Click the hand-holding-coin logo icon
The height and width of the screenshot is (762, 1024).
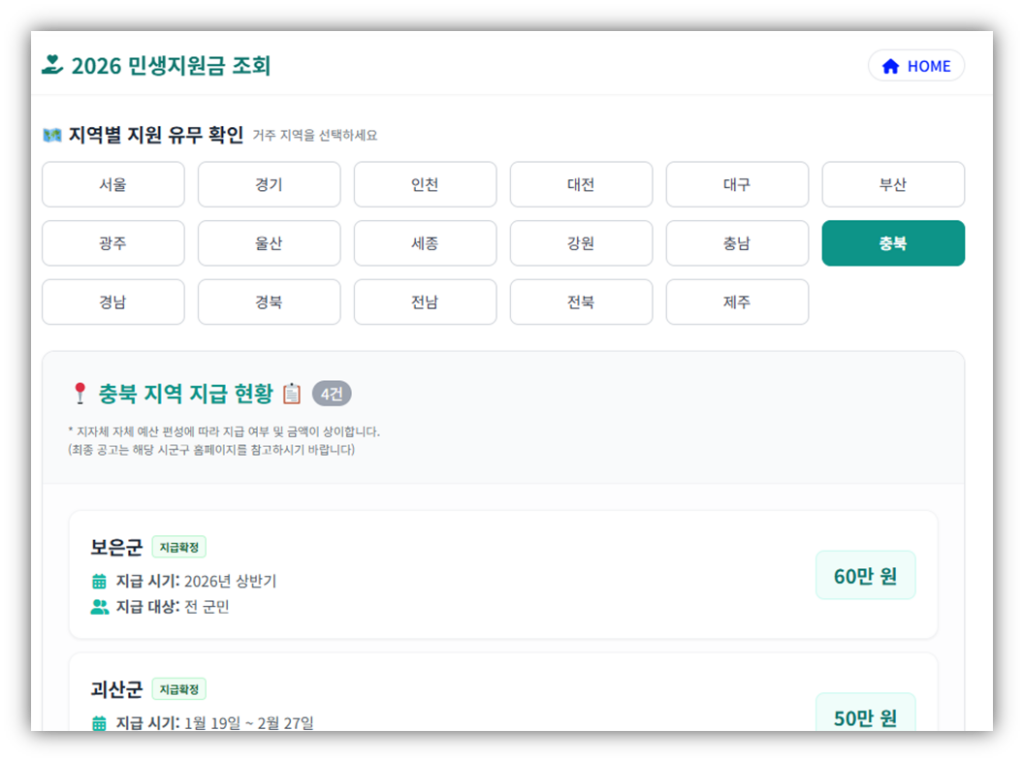tap(52, 66)
